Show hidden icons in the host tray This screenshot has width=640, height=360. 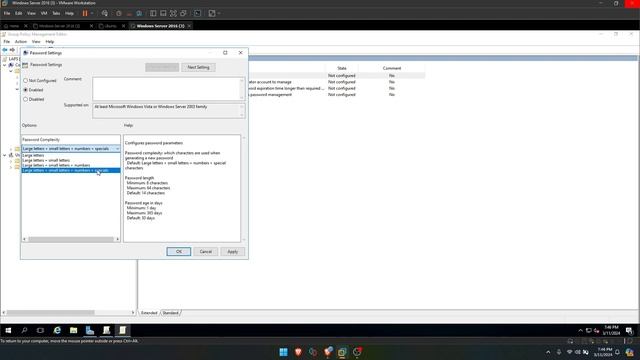[x=548, y=352]
